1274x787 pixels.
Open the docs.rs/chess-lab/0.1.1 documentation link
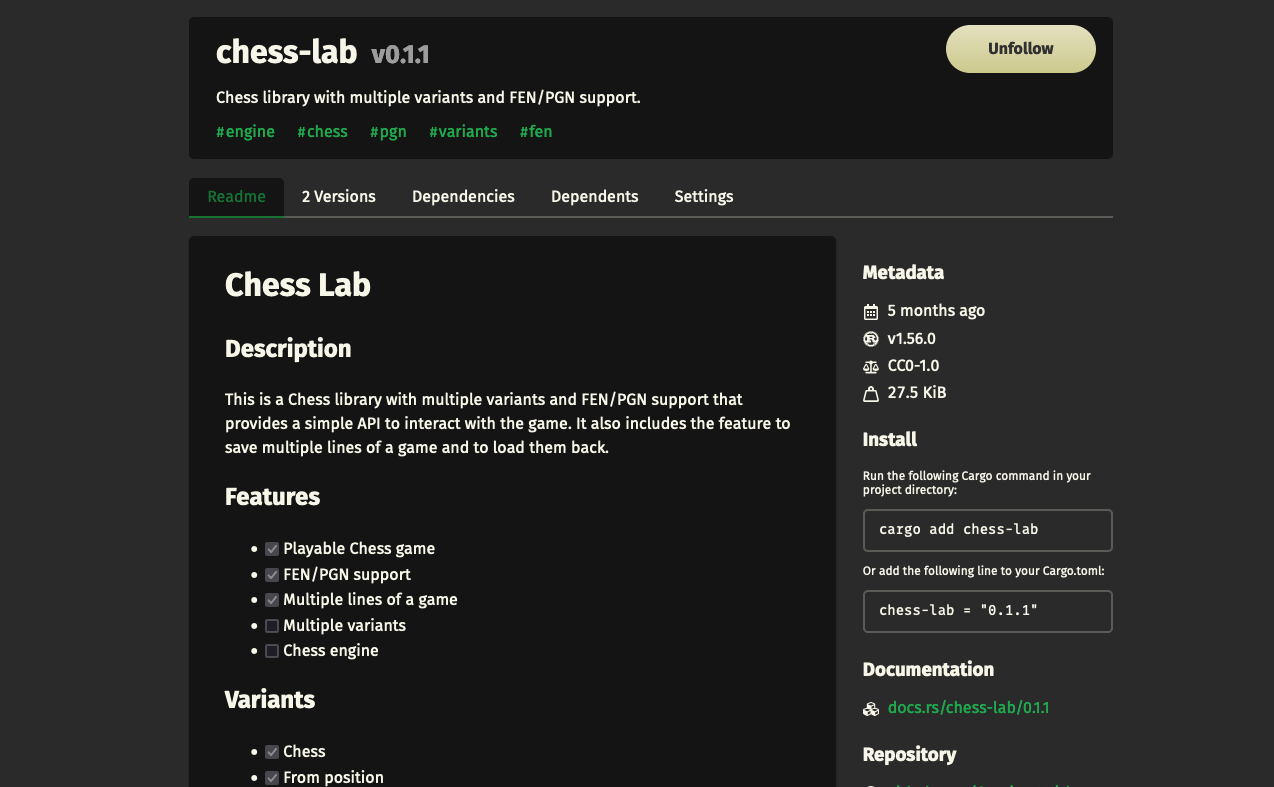coord(968,707)
